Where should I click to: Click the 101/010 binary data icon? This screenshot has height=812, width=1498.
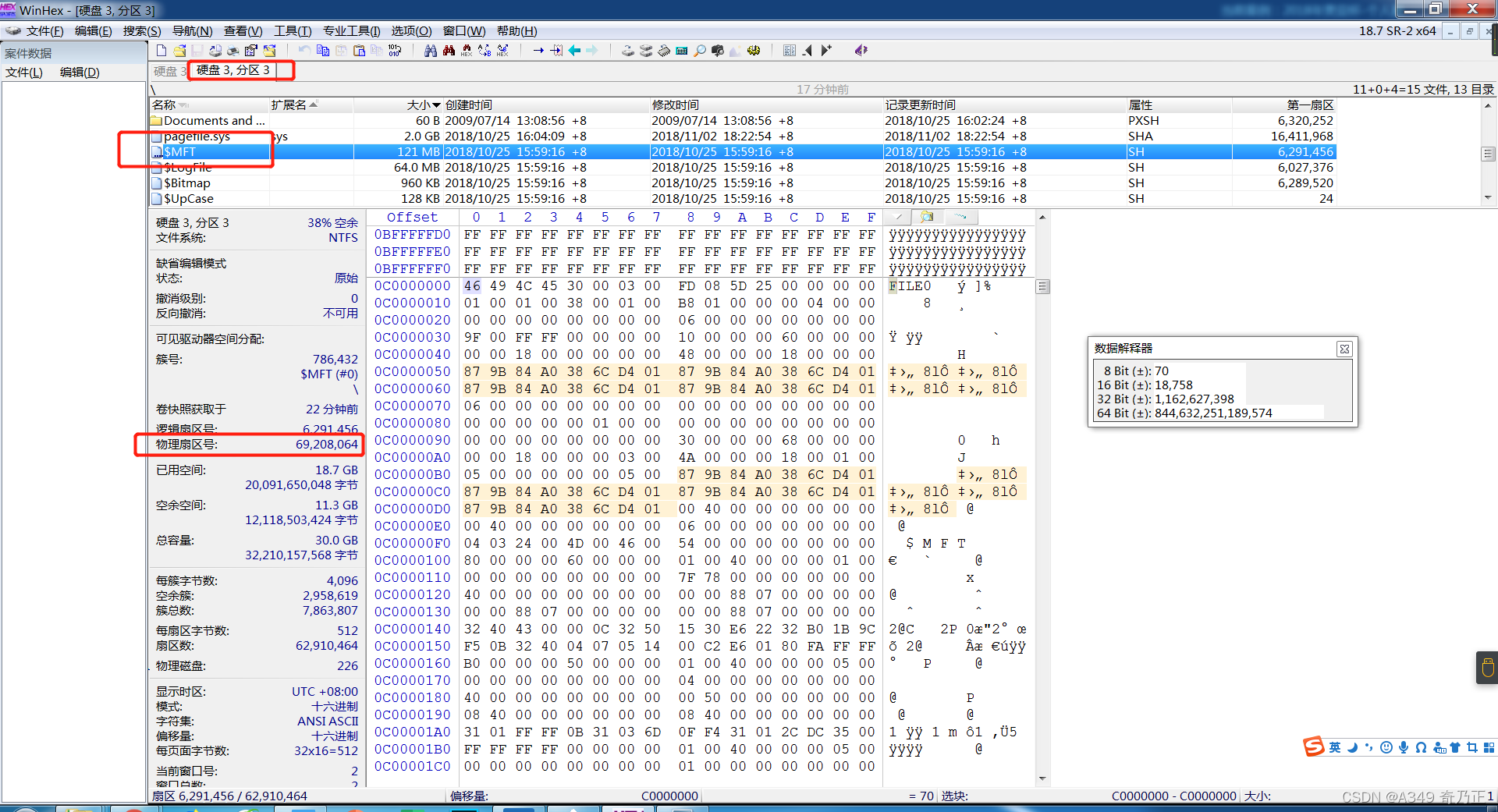pos(395,51)
